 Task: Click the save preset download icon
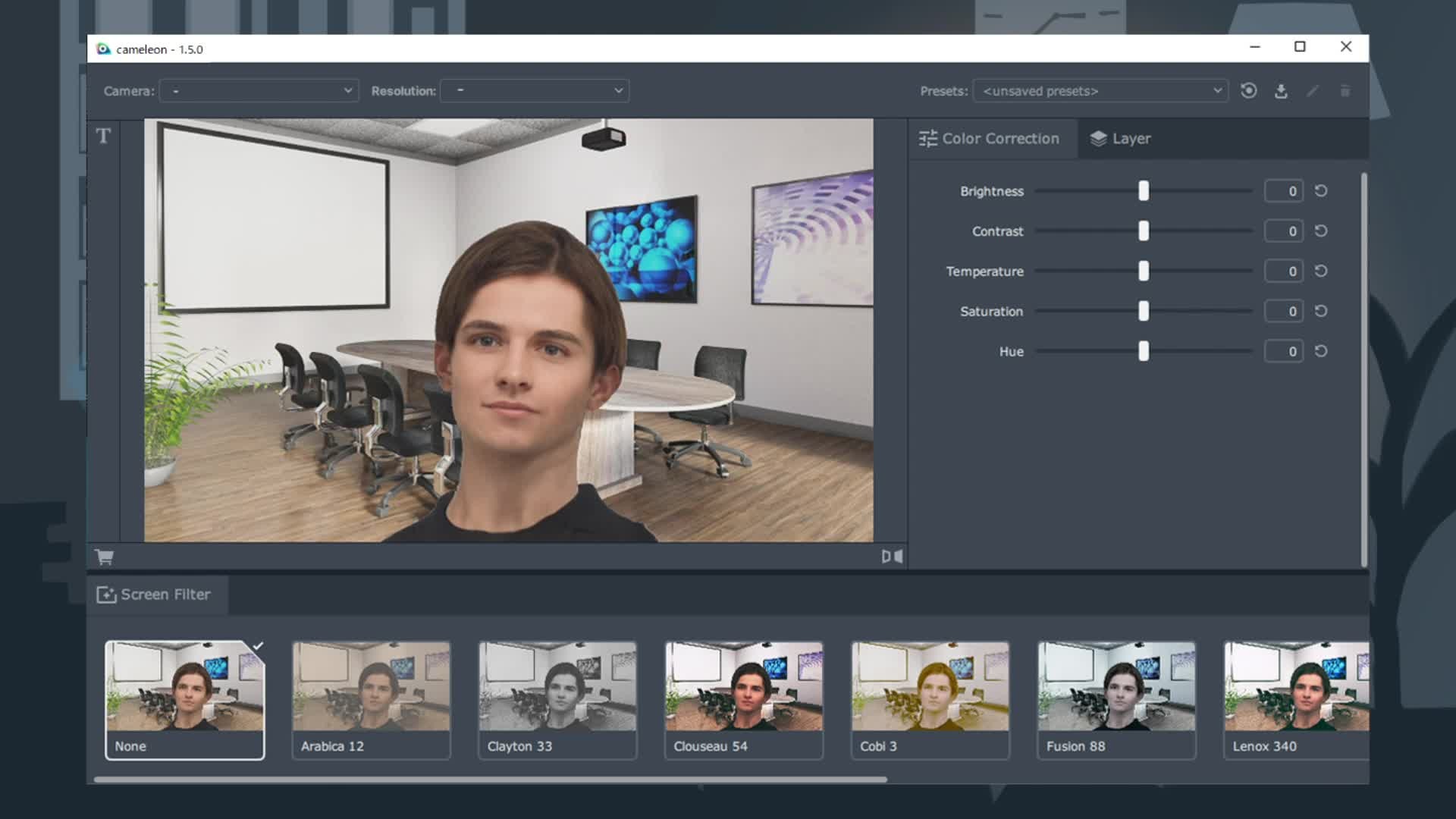(1281, 91)
